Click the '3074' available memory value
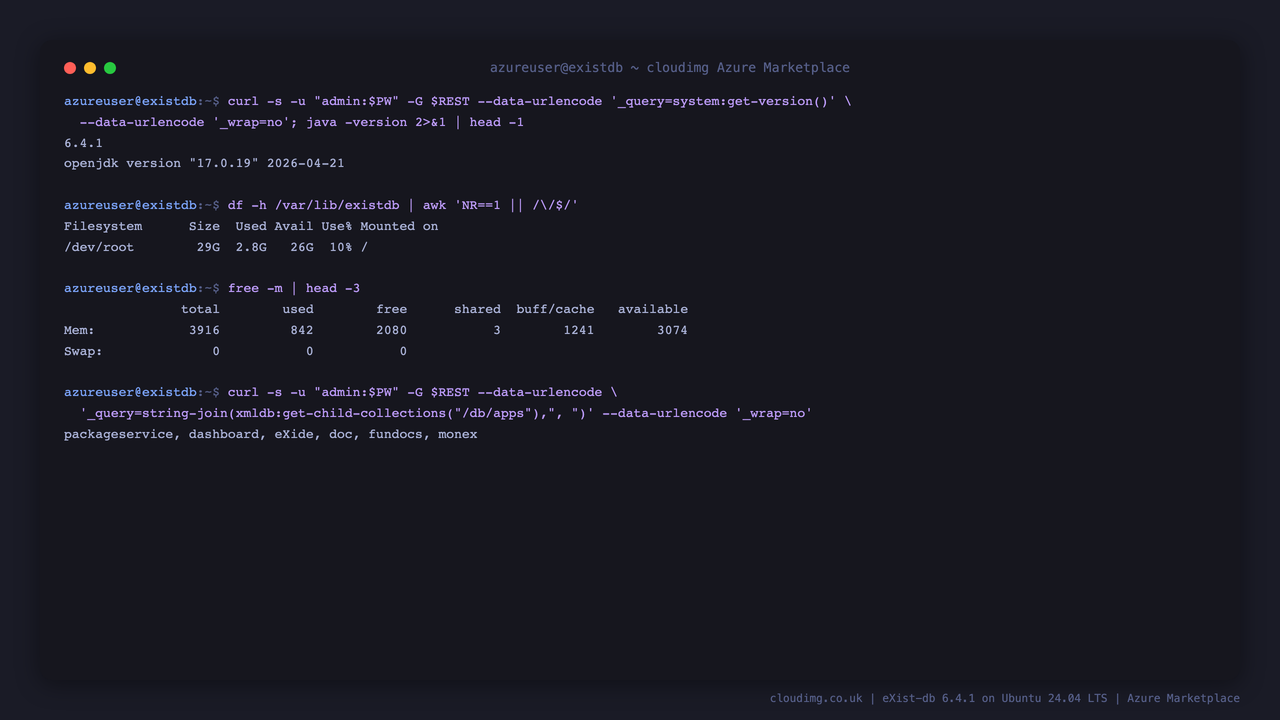The height and width of the screenshot is (720, 1280). click(x=672, y=330)
